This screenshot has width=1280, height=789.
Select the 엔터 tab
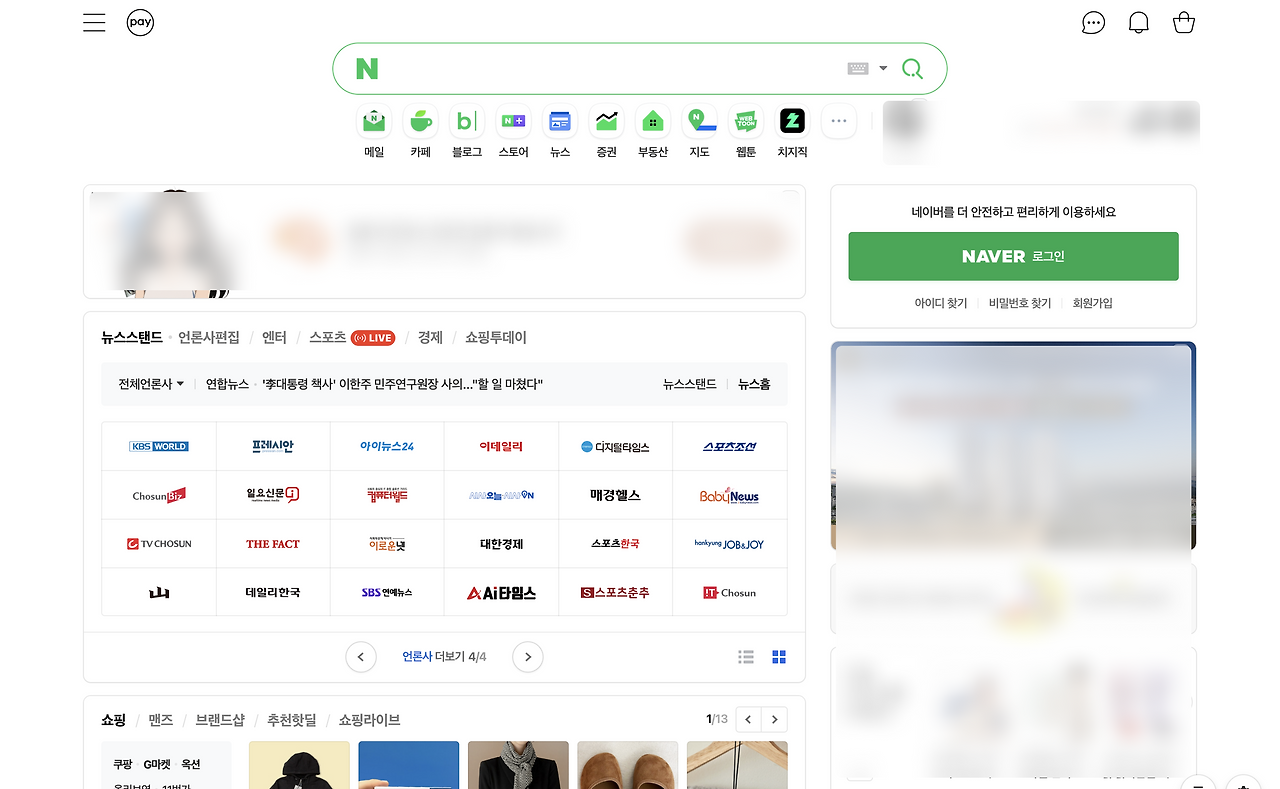click(x=274, y=338)
